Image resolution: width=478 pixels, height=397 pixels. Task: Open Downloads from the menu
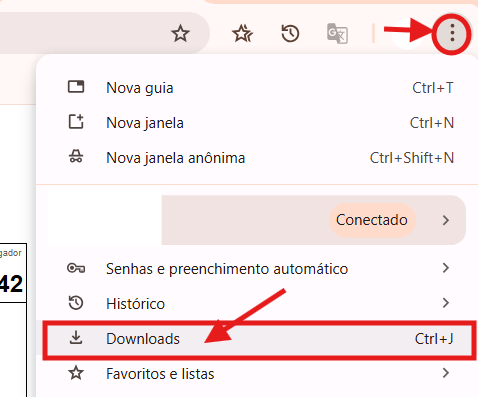click(x=259, y=339)
